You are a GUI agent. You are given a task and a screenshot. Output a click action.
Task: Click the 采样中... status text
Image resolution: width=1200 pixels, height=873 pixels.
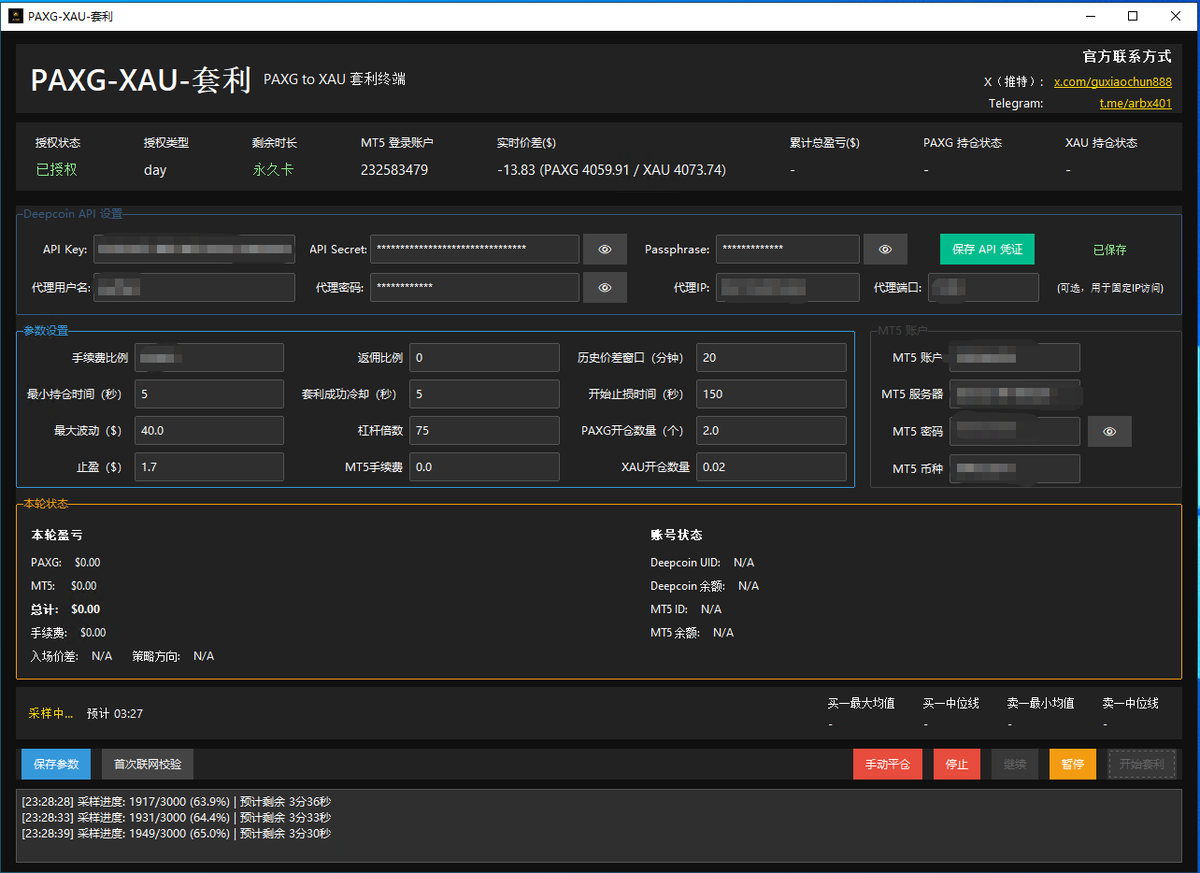pos(51,714)
